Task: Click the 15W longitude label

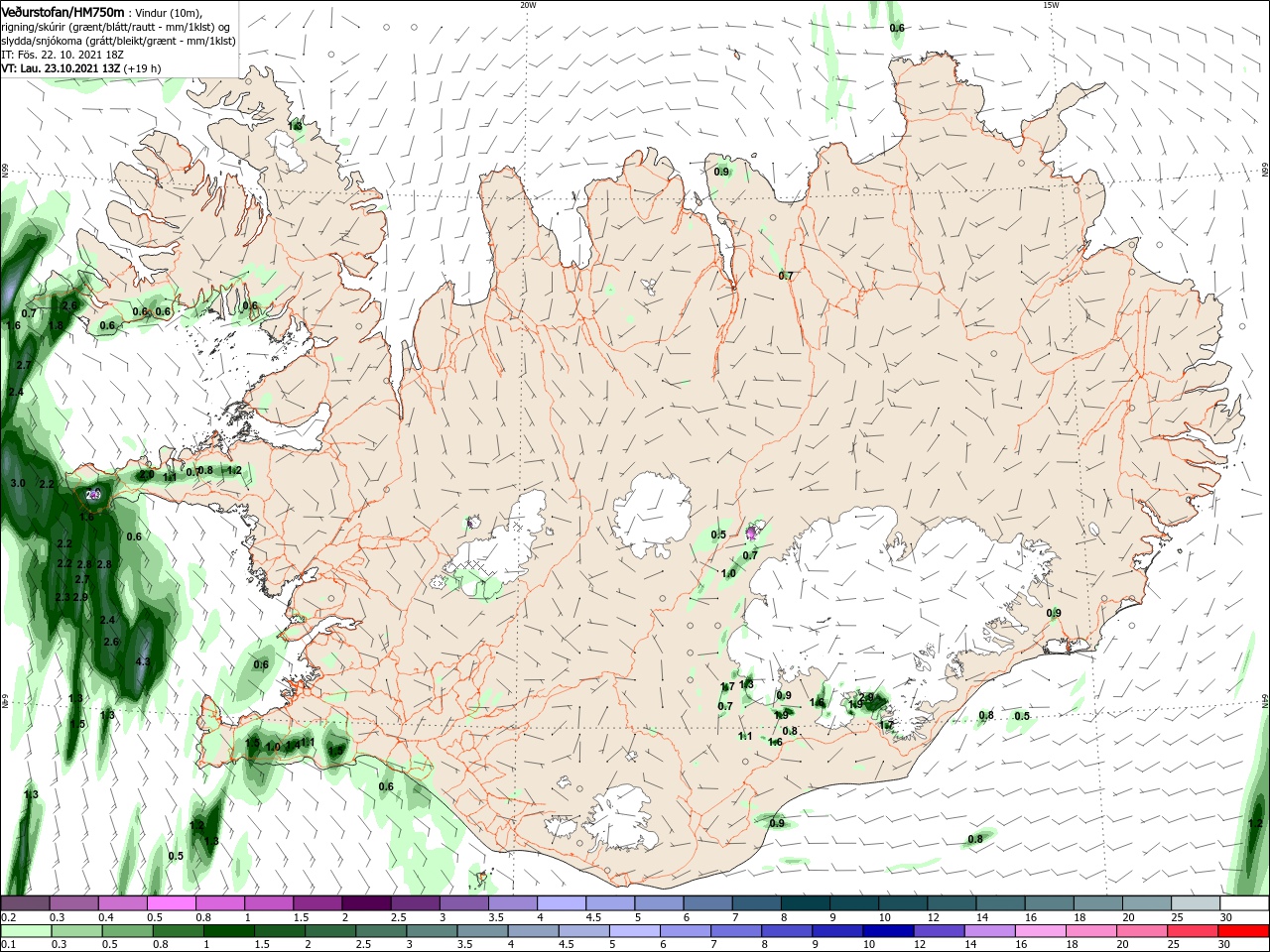Action: pyautogui.click(x=1051, y=5)
